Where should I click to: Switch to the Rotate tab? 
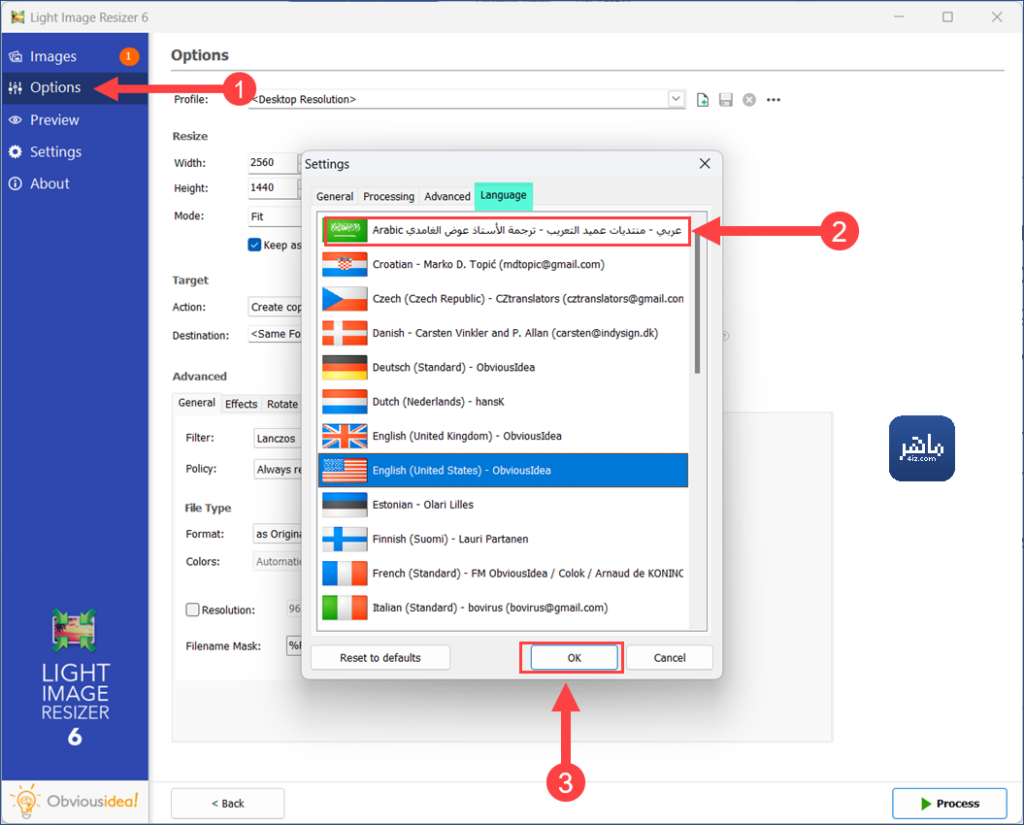282,404
